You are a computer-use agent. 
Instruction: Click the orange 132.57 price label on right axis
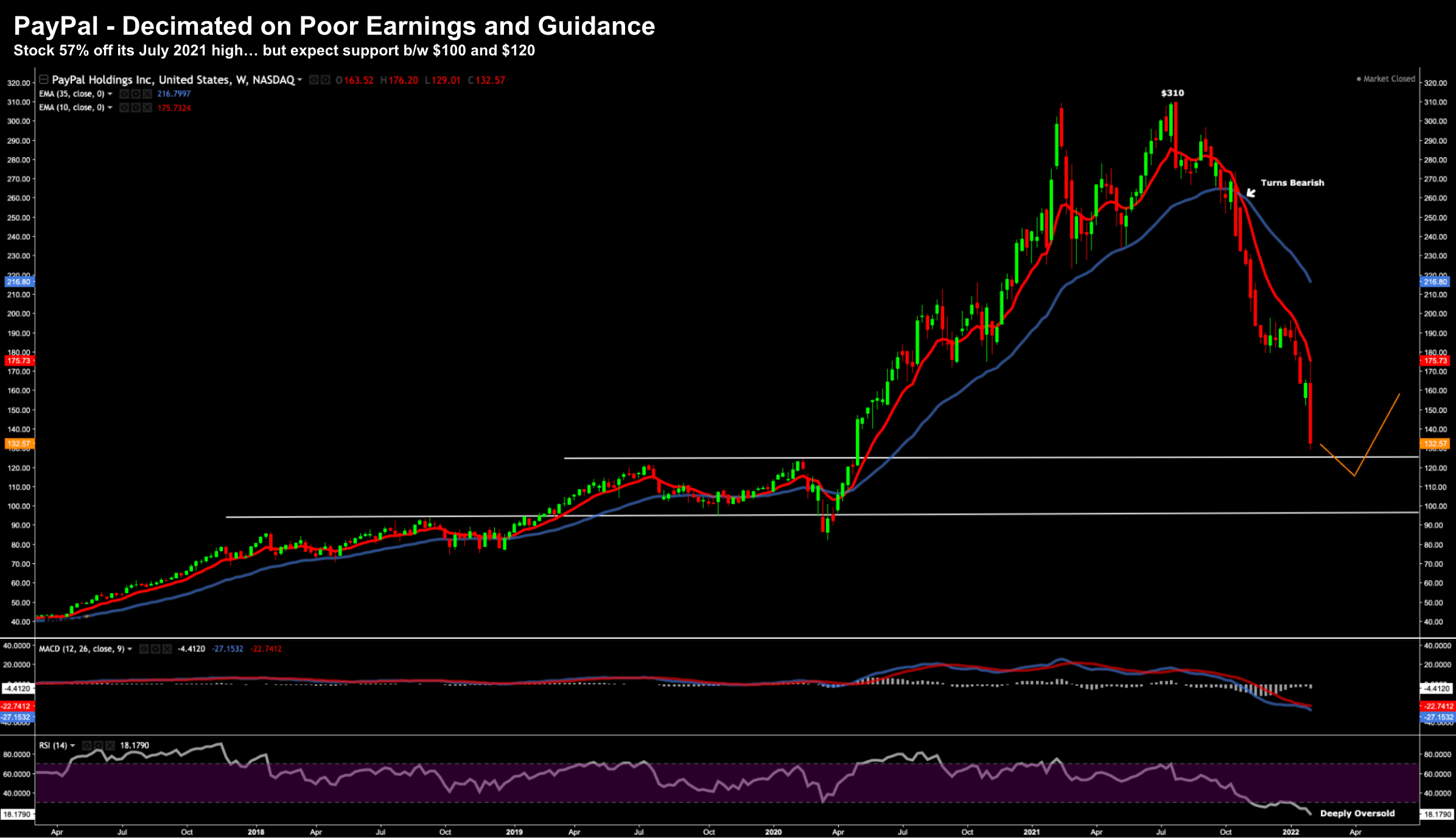[x=1435, y=444]
